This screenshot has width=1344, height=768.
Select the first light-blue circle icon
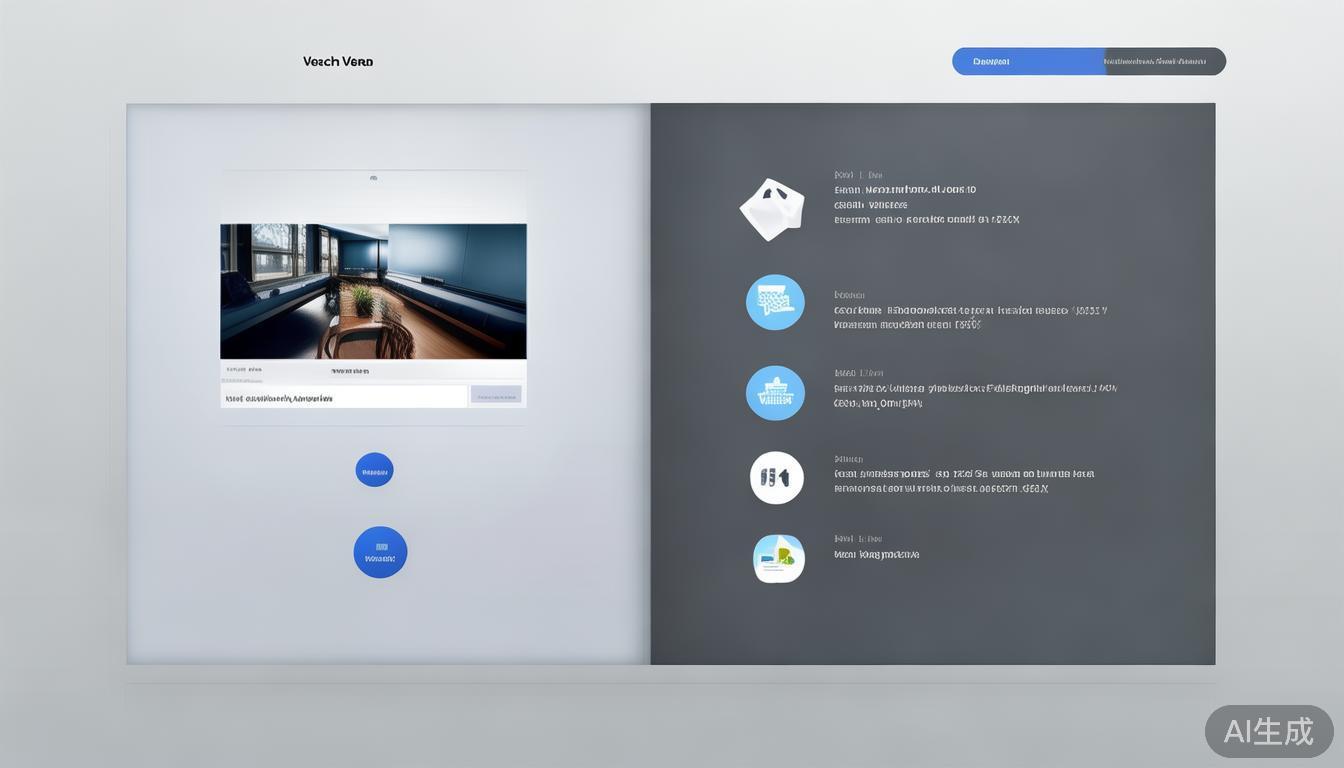tap(775, 302)
